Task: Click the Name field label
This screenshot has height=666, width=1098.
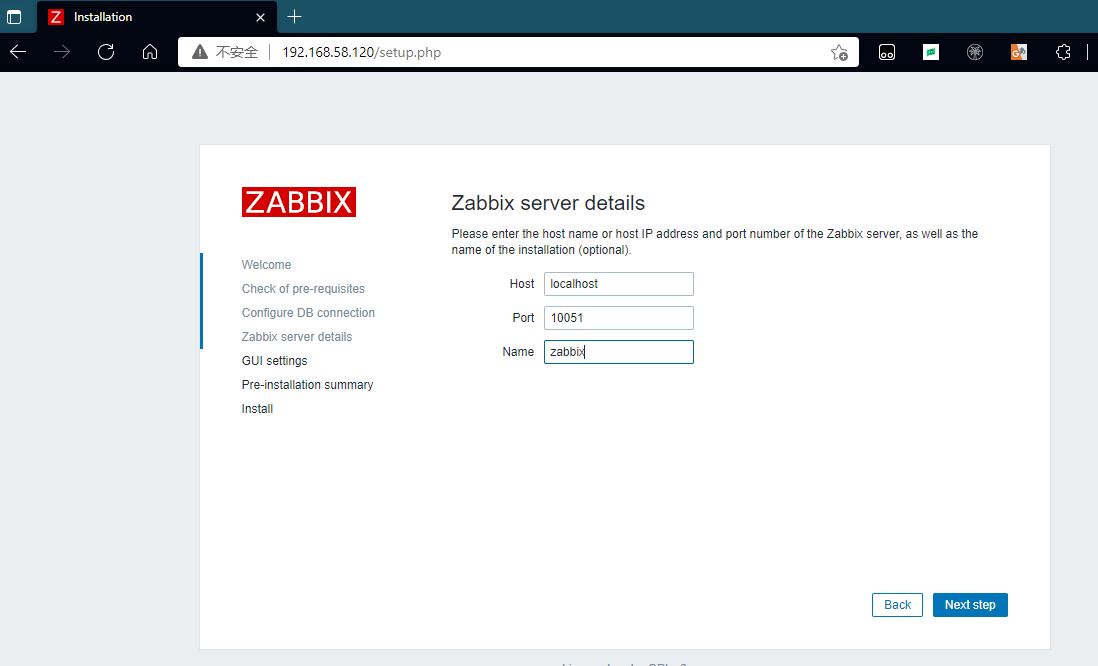Action: [x=518, y=352]
